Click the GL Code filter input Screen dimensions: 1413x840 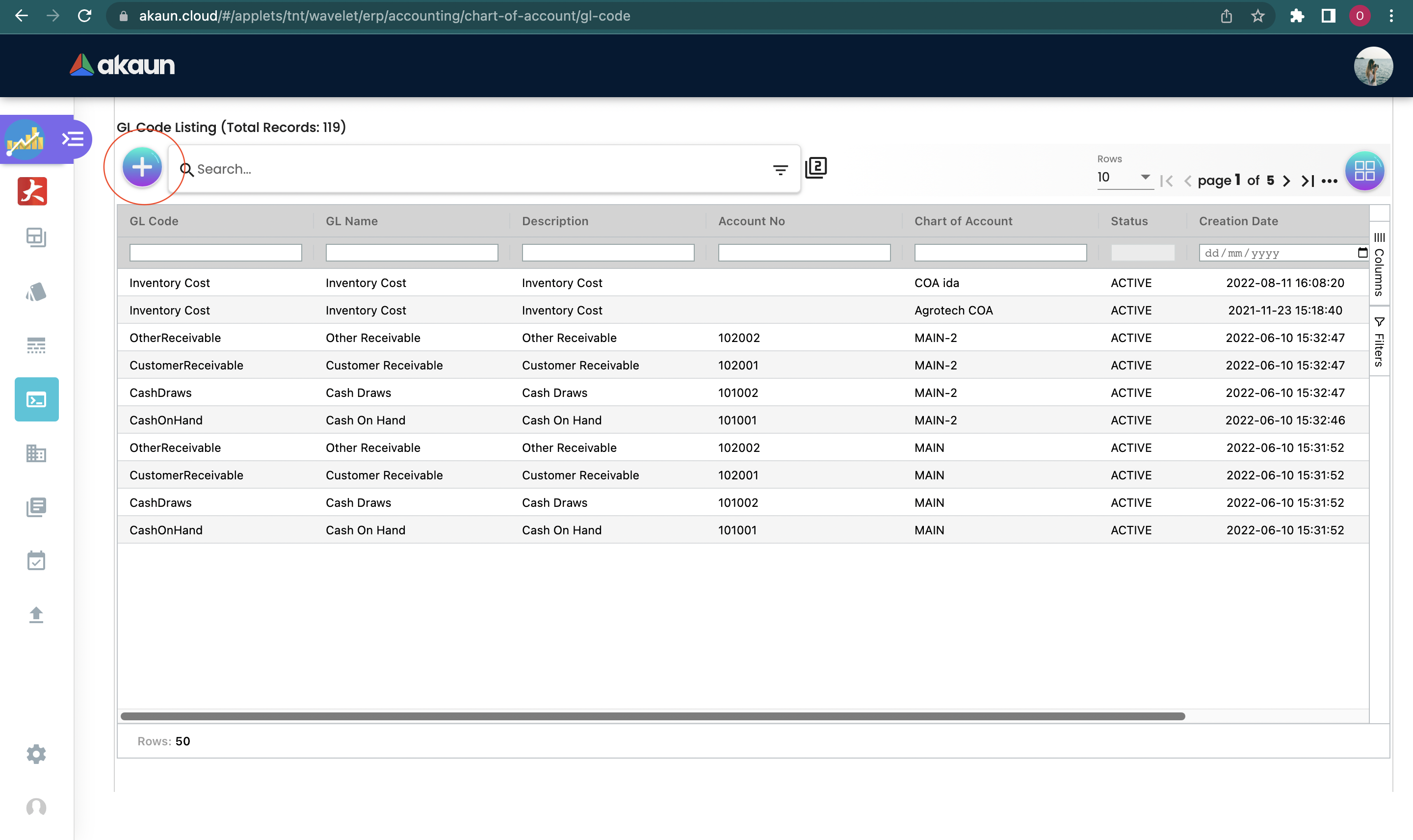coord(215,253)
